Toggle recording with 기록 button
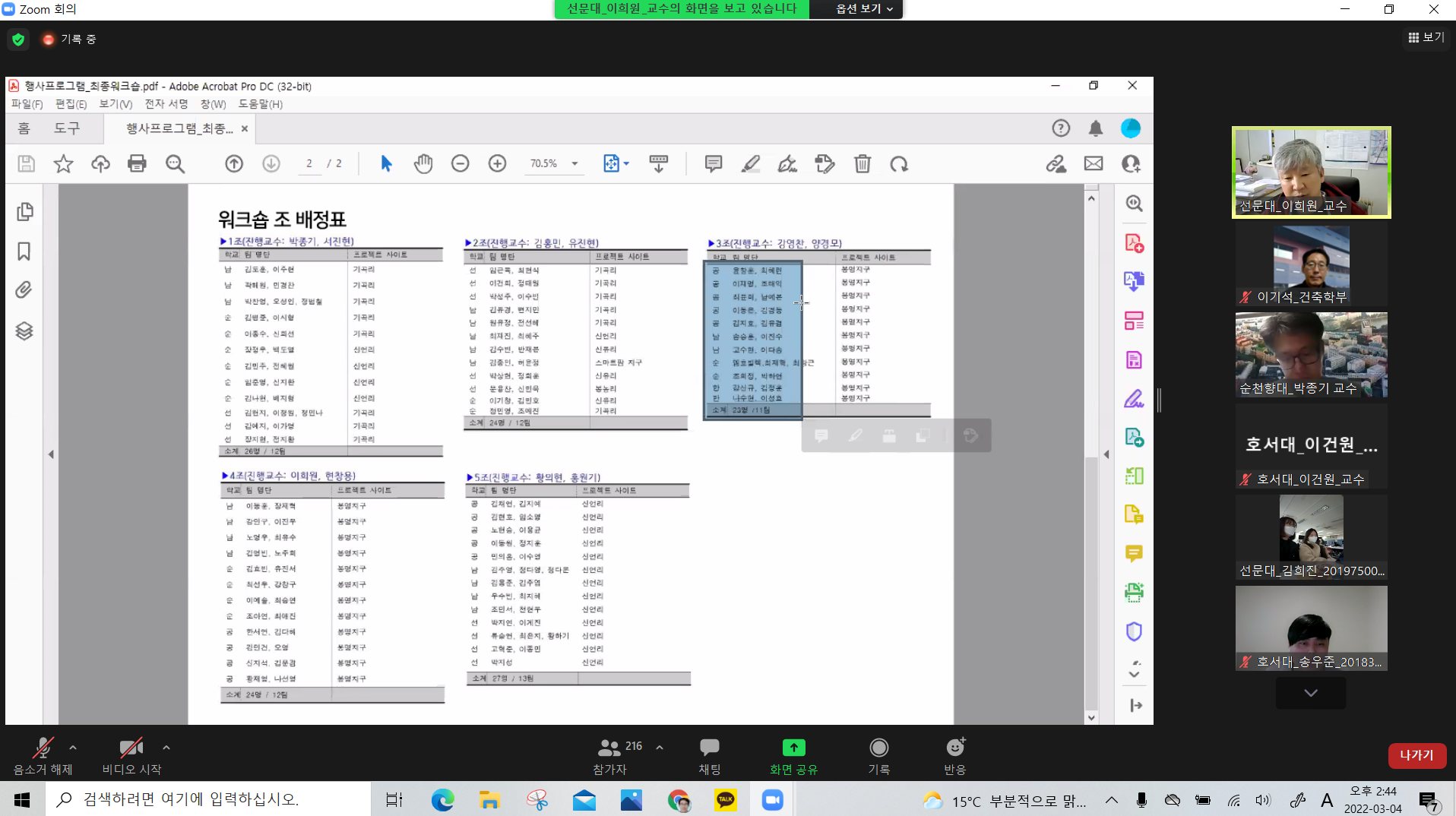This screenshot has width=1456, height=816. click(x=878, y=755)
